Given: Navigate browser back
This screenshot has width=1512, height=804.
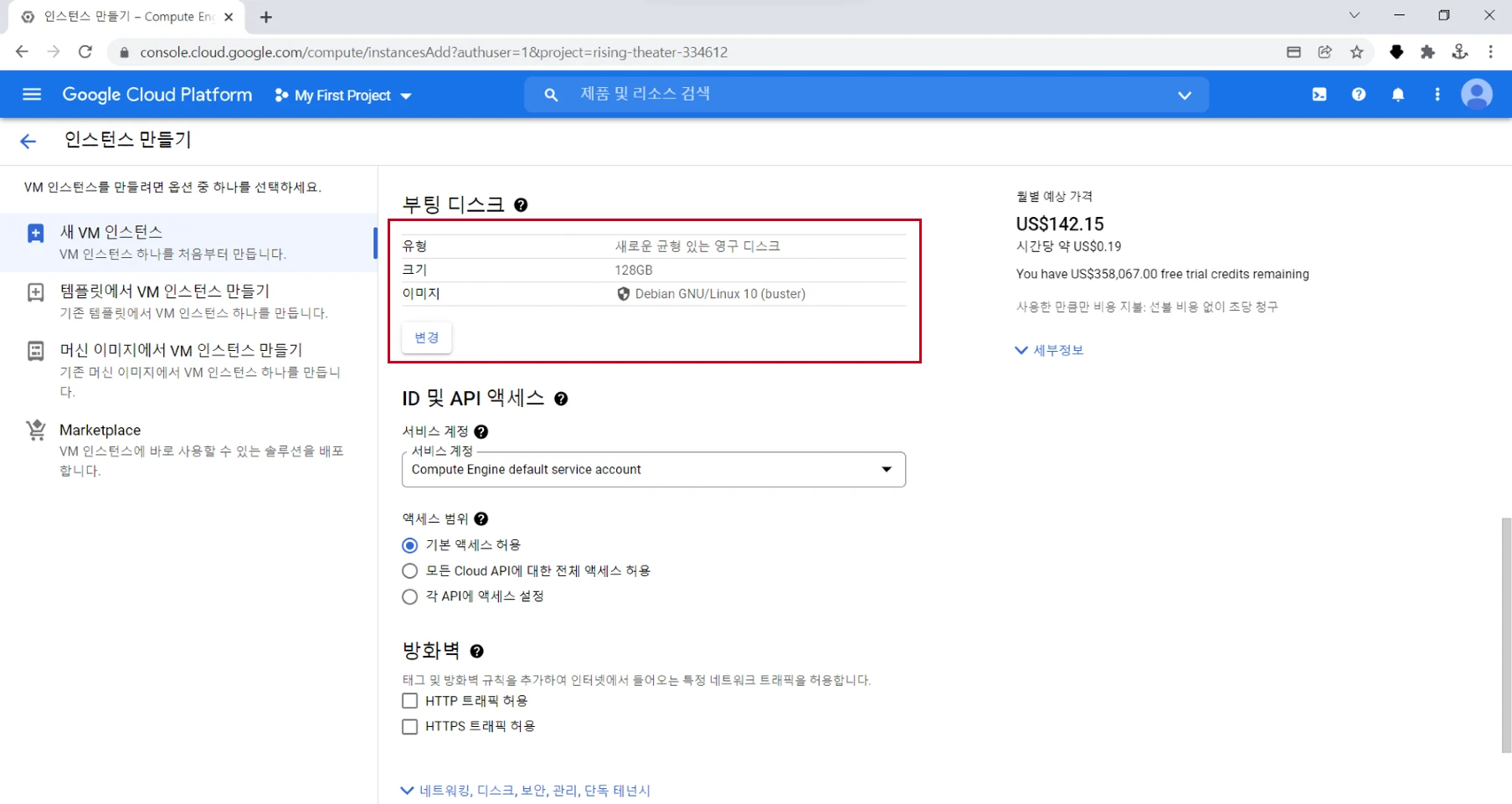Looking at the screenshot, I should (22, 52).
